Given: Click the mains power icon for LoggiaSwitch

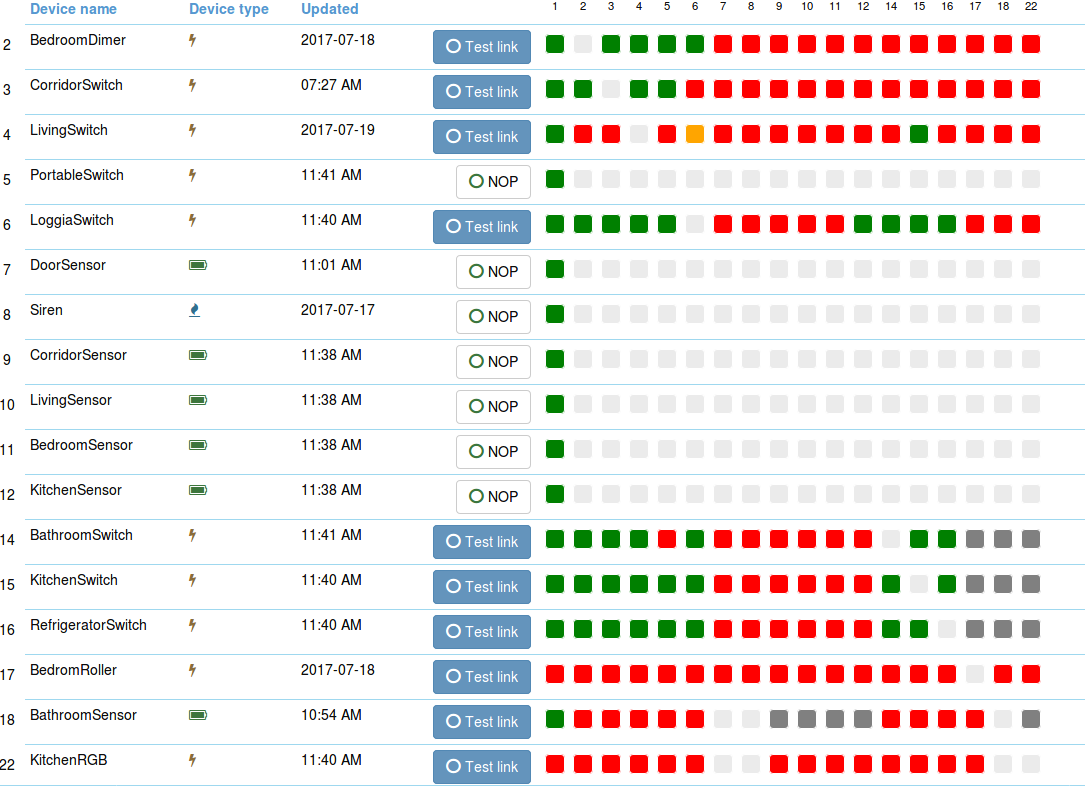Looking at the screenshot, I should [x=193, y=221].
